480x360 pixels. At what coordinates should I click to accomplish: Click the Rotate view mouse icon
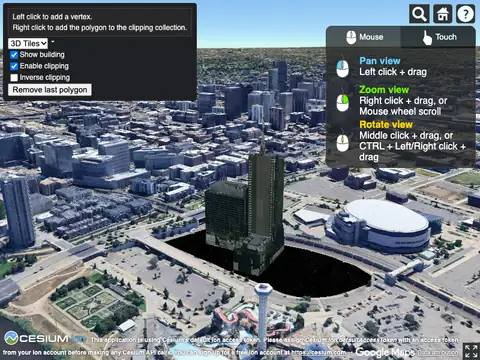342,143
